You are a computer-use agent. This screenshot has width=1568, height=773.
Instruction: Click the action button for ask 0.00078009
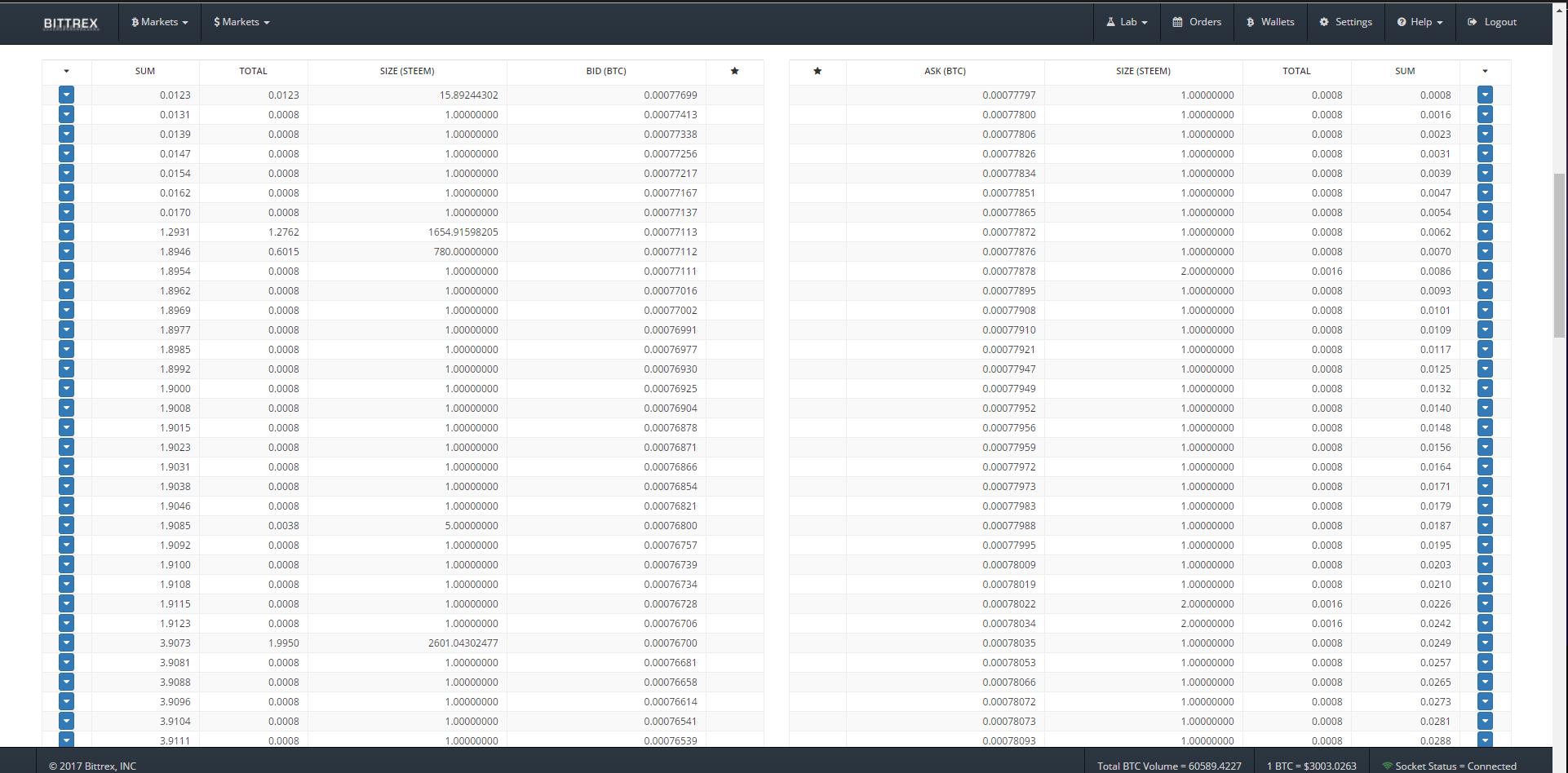(x=1485, y=564)
